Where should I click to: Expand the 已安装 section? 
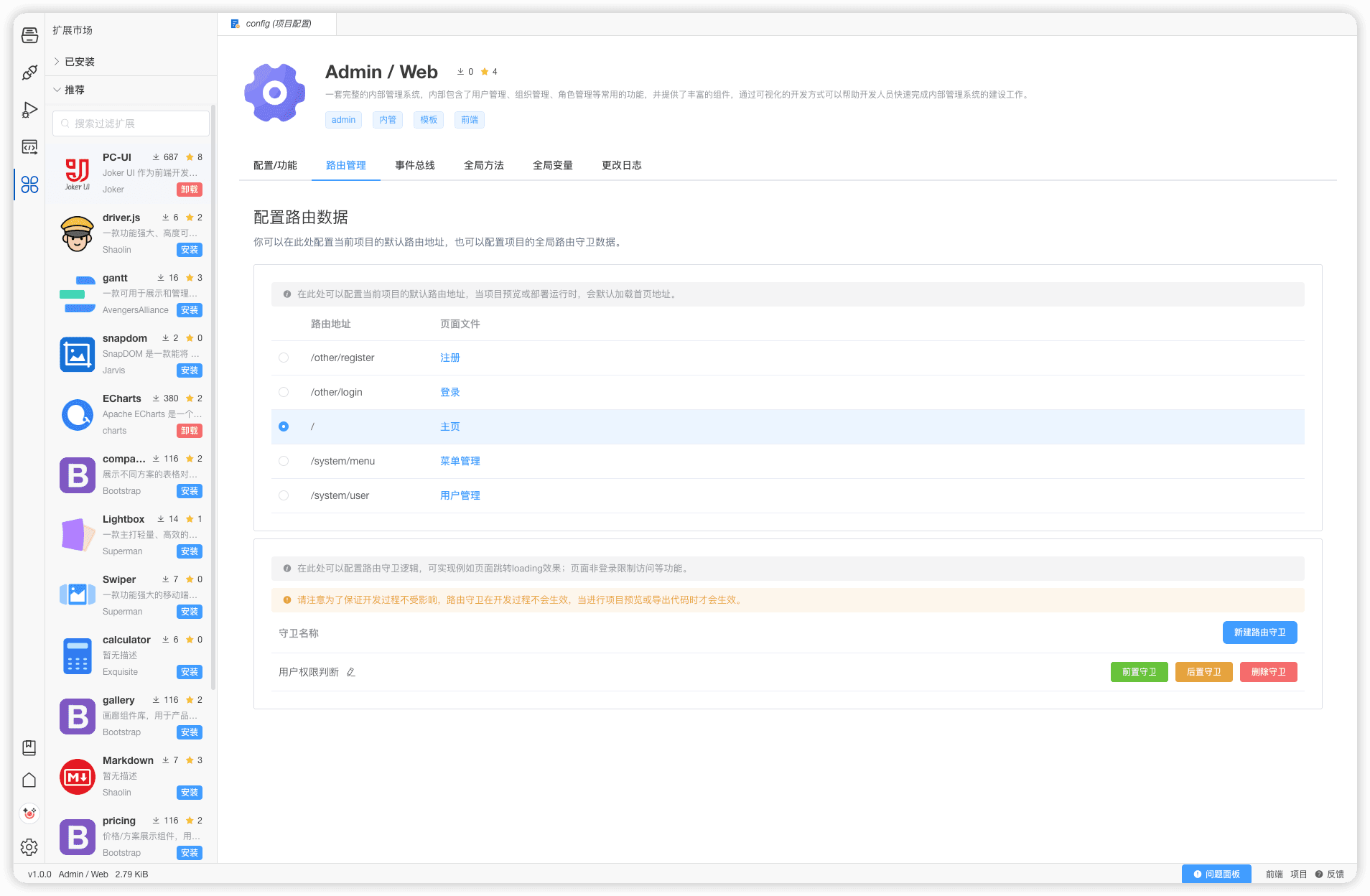pos(131,62)
